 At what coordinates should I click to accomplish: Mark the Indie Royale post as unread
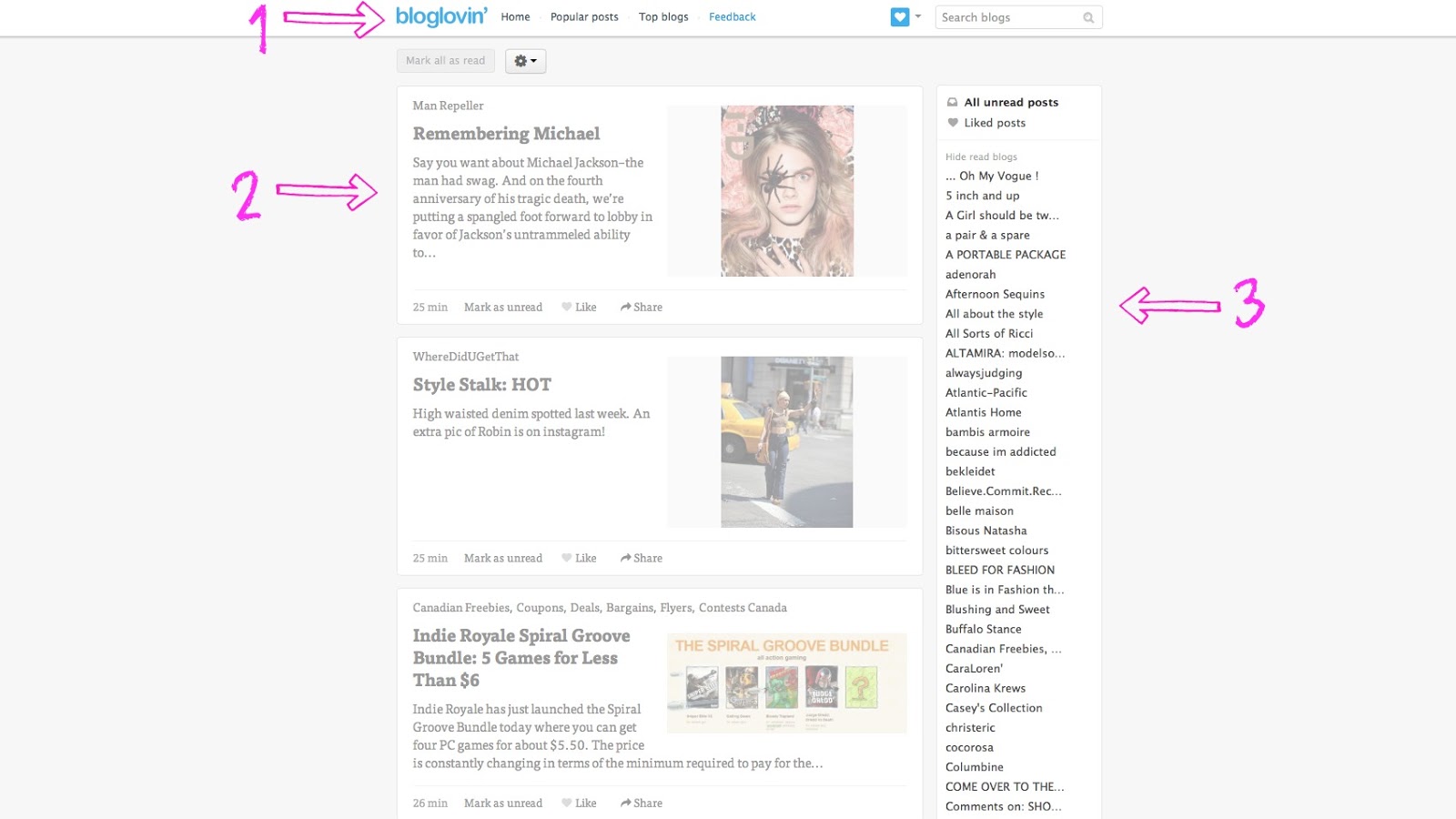point(503,804)
